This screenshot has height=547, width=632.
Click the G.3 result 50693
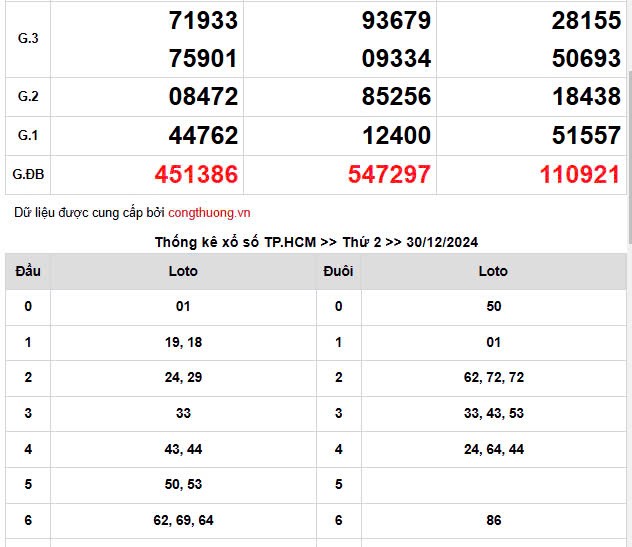(x=586, y=59)
